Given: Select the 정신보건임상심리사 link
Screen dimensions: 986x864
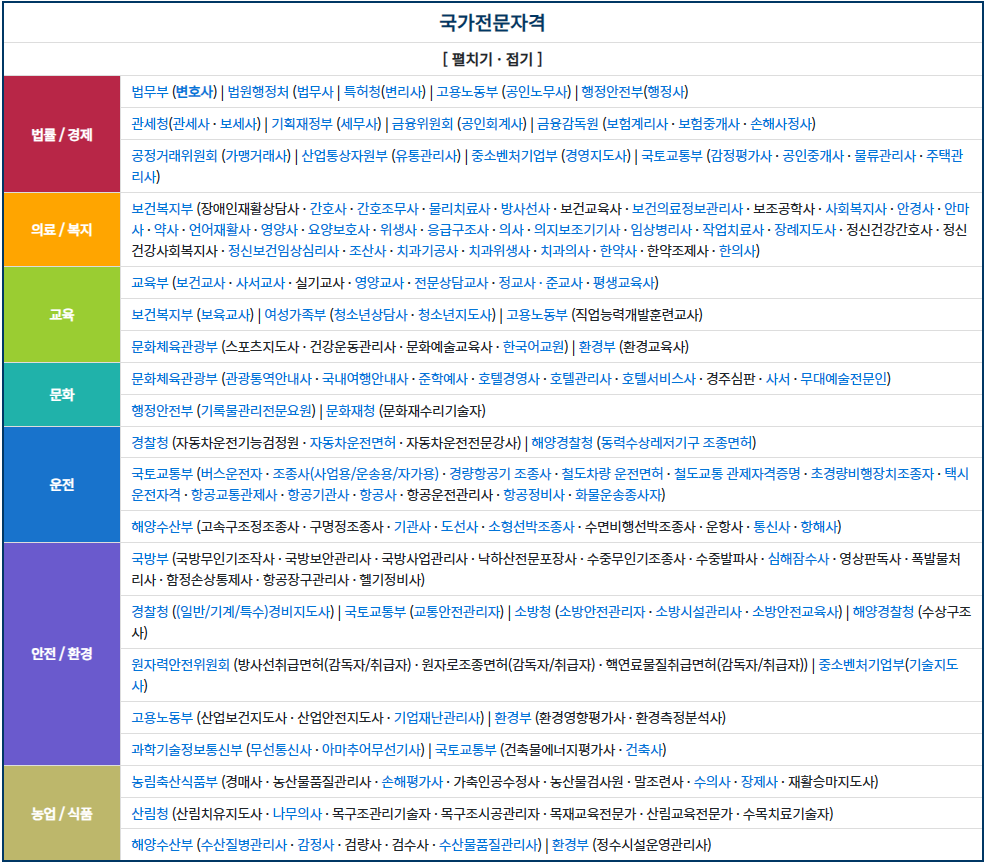Looking at the screenshot, I should (284, 252).
